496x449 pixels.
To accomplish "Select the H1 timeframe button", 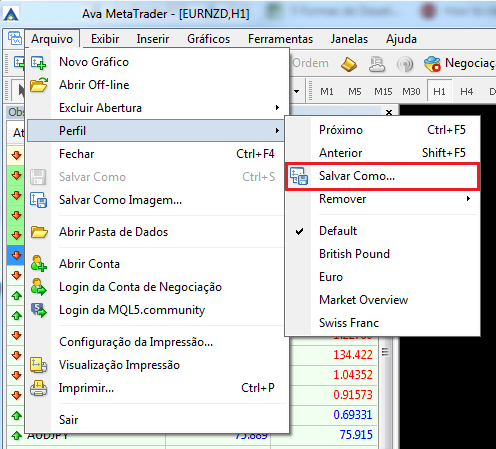I will pos(439,91).
